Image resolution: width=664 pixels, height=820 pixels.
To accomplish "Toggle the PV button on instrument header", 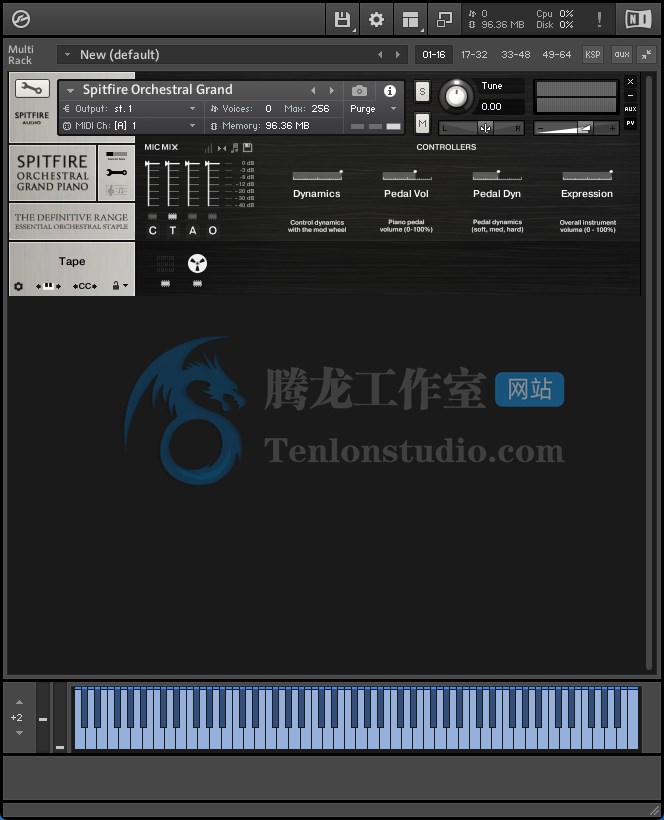I will click(x=631, y=123).
